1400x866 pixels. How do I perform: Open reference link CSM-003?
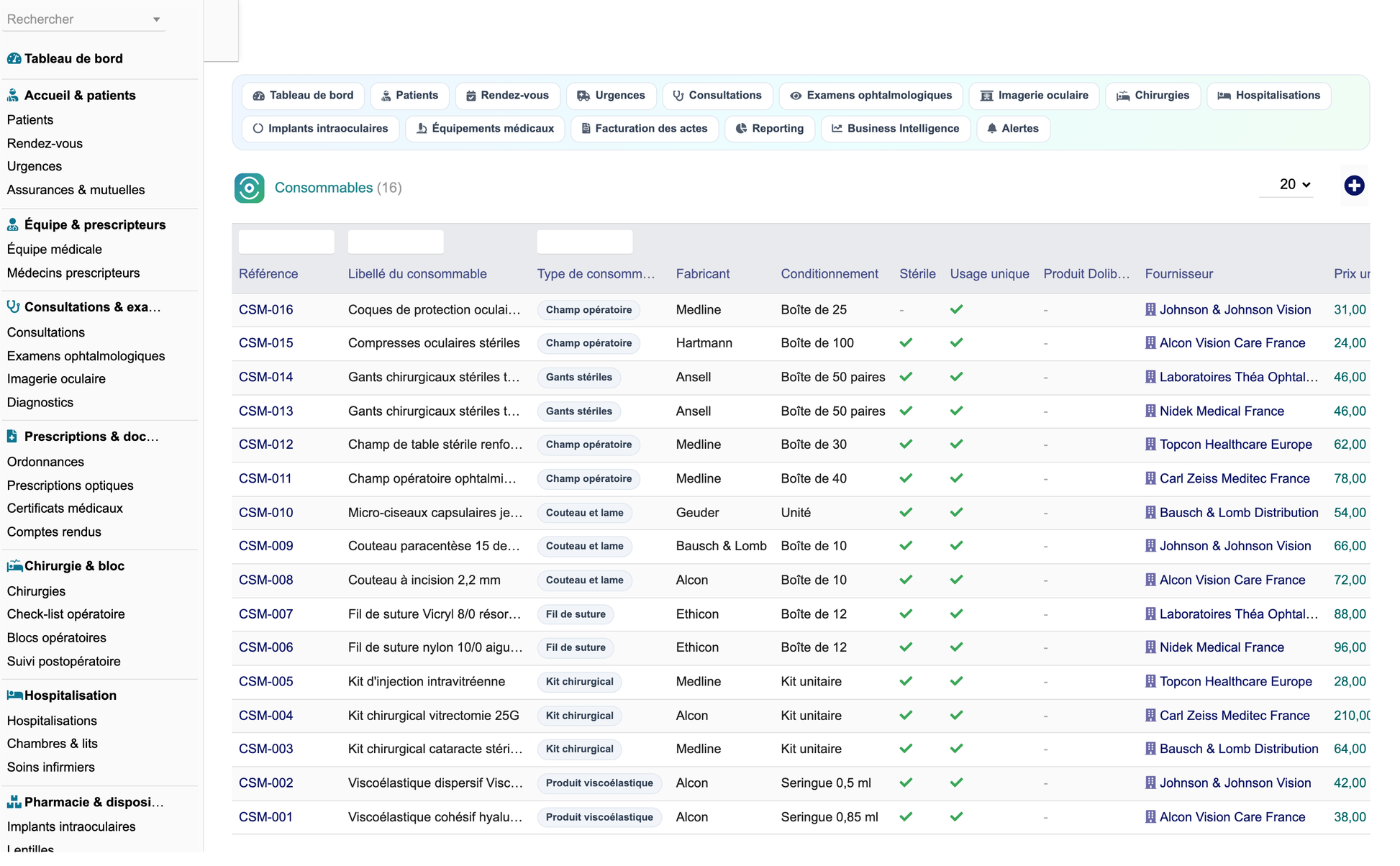pos(266,748)
